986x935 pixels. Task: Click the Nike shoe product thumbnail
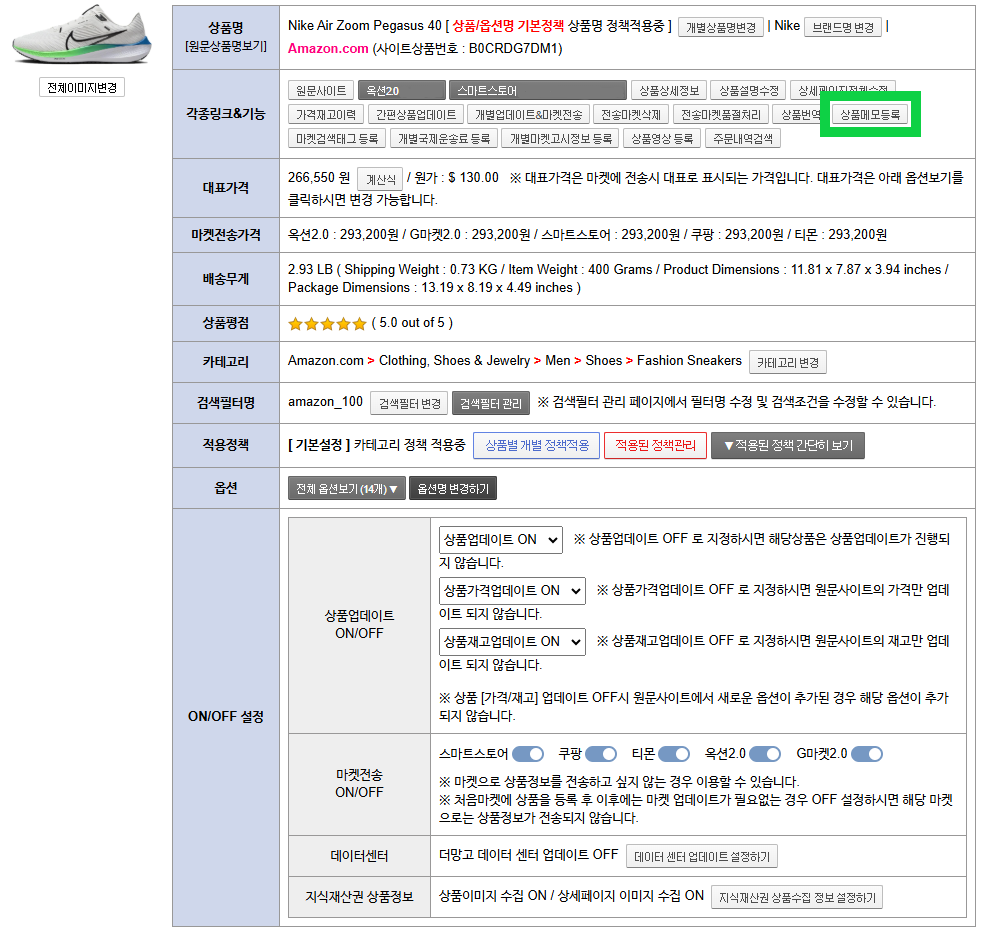pyautogui.click(x=82, y=39)
